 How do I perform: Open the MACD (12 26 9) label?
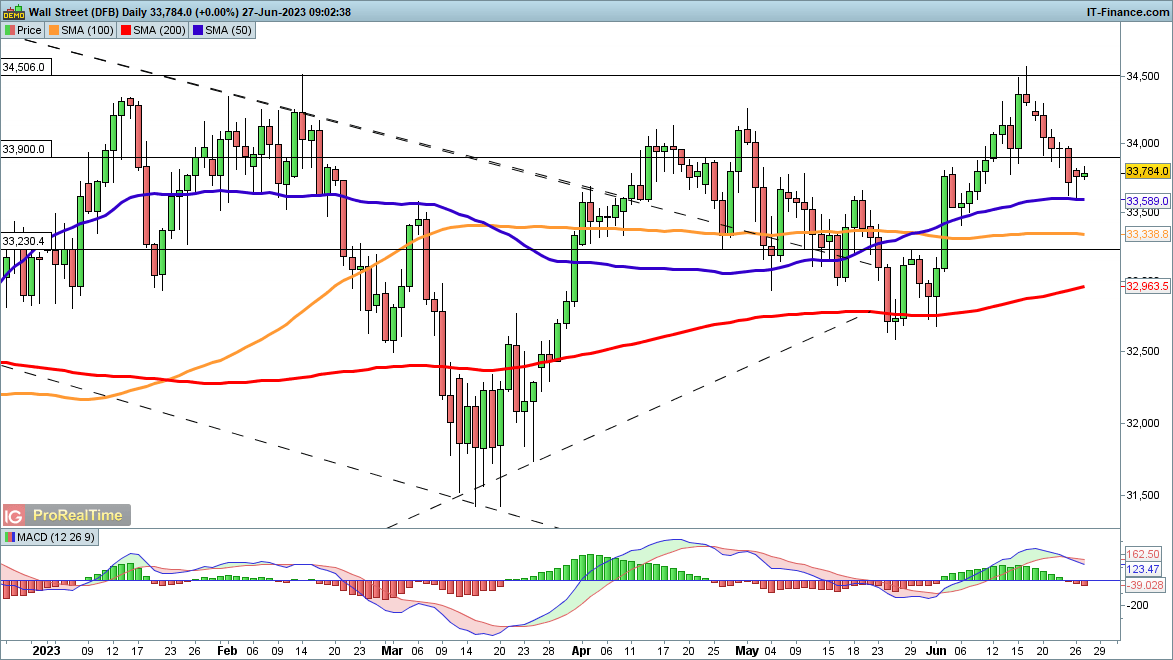click(x=49, y=537)
